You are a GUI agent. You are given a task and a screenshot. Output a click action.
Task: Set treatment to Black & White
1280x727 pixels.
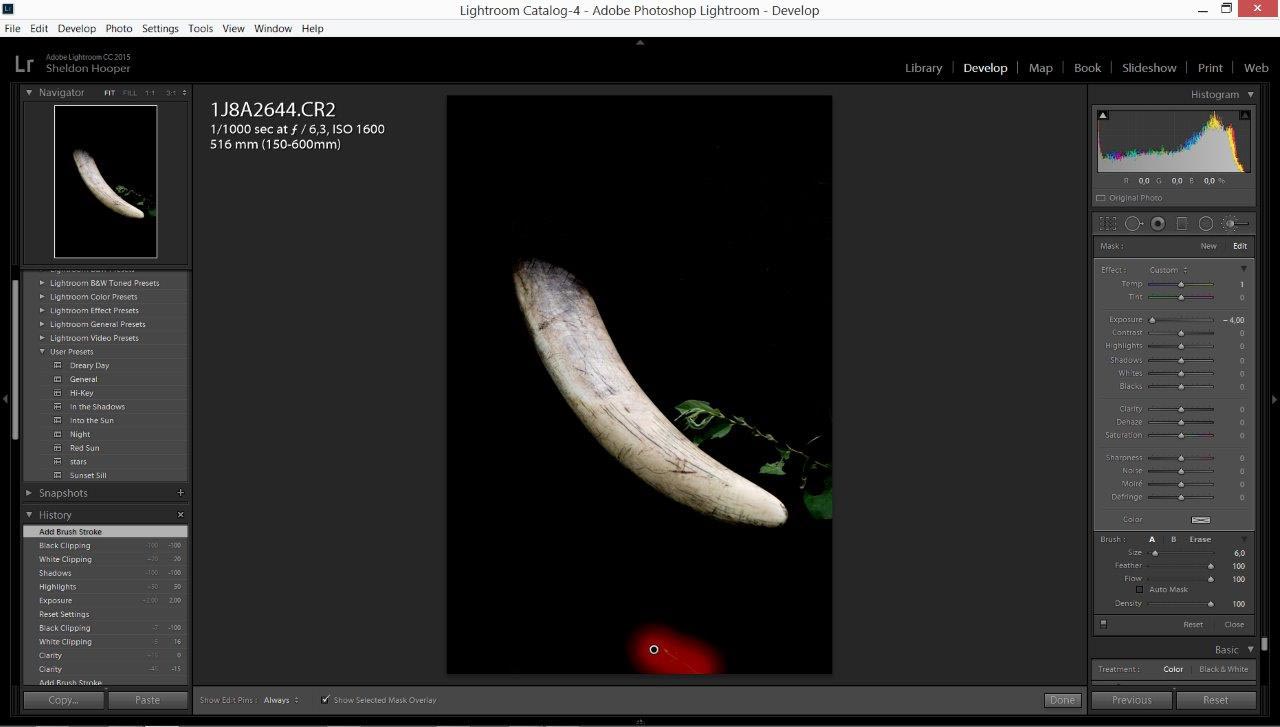click(1224, 669)
